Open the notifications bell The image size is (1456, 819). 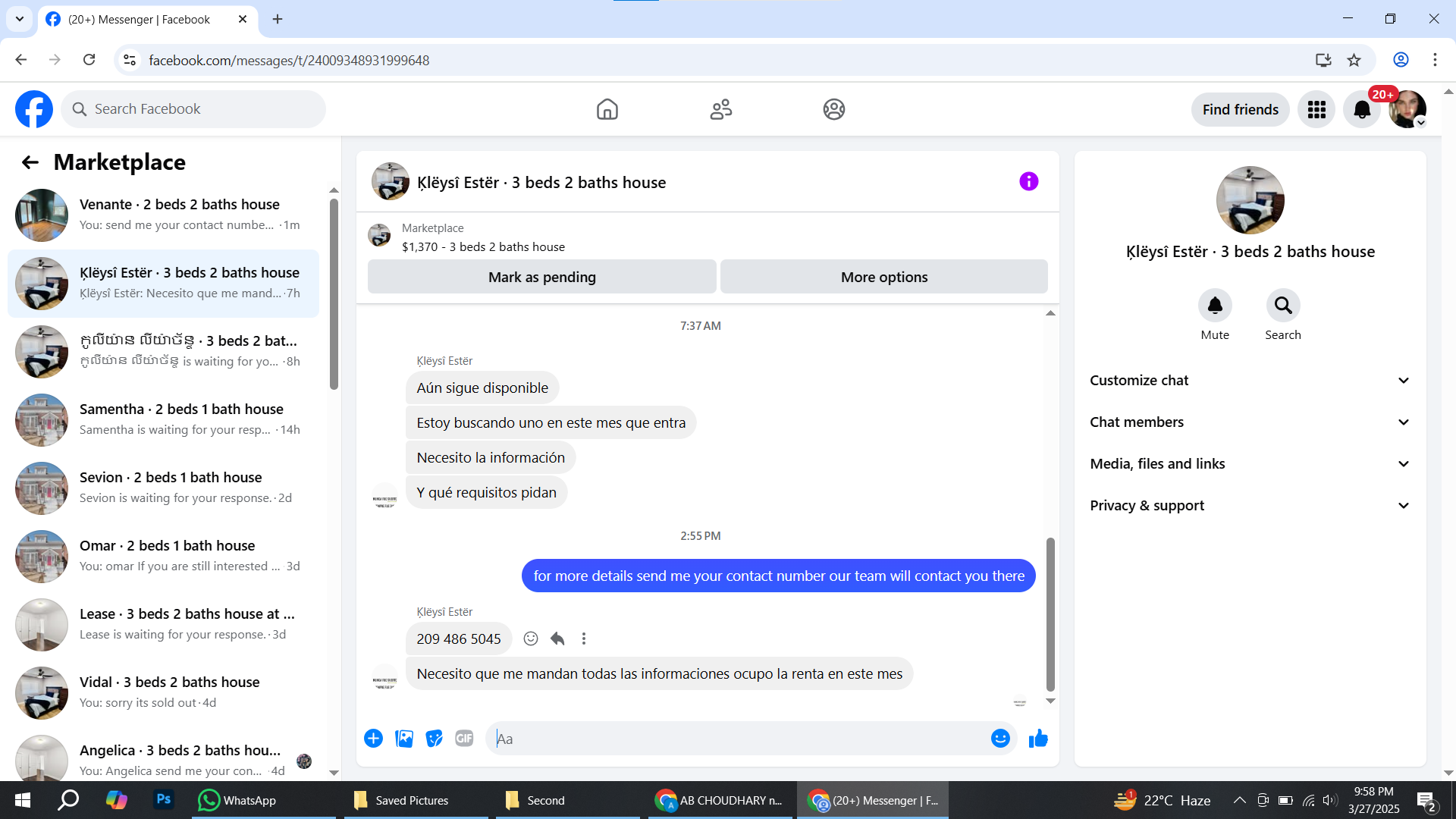click(1362, 109)
